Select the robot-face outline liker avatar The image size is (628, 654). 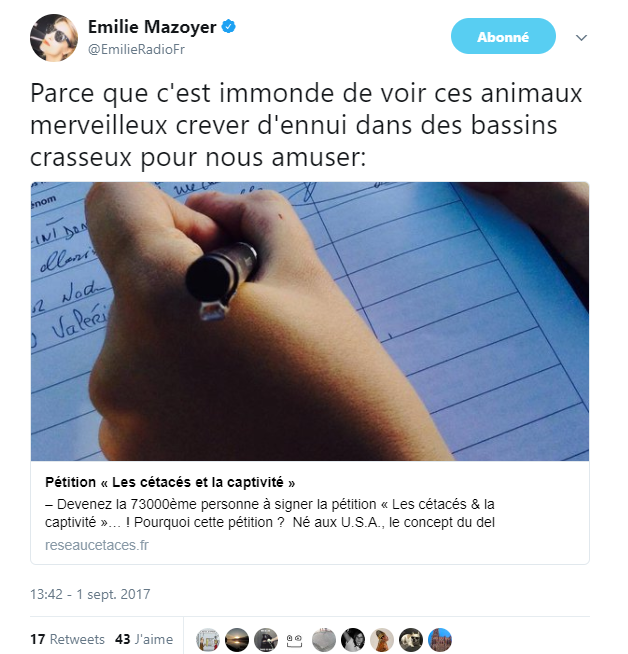click(294, 640)
